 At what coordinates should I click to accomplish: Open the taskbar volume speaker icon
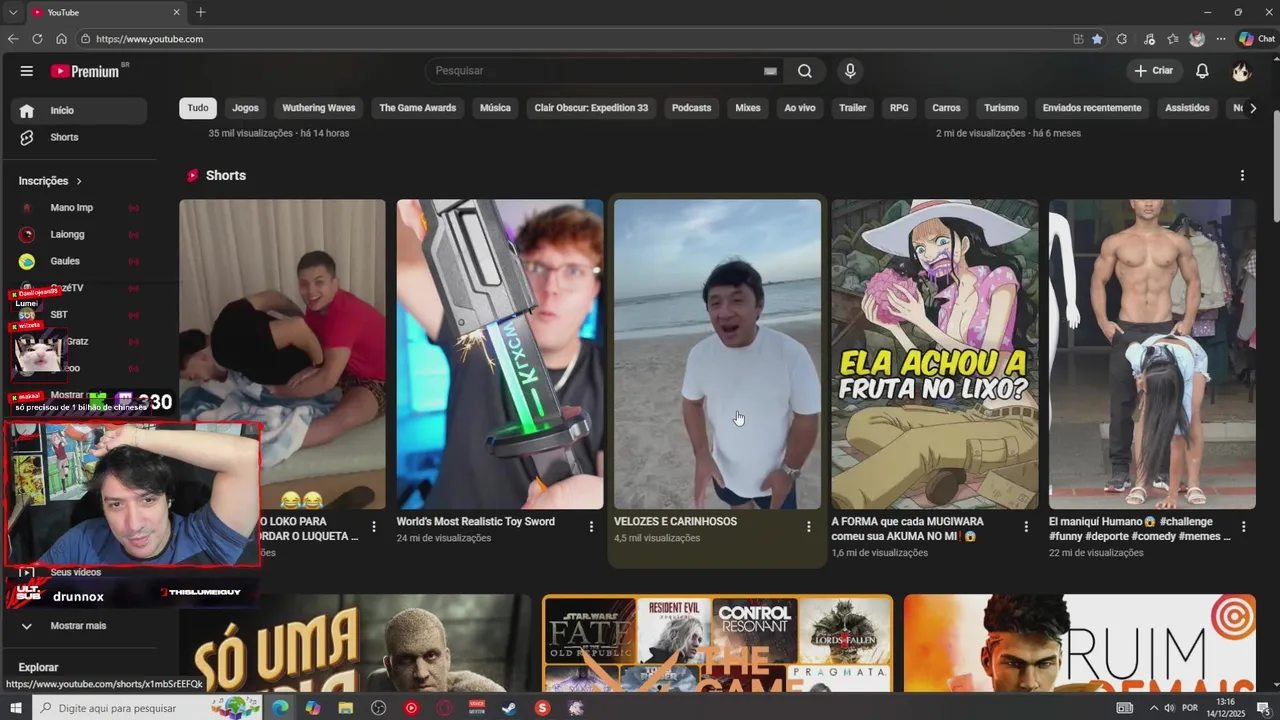pyautogui.click(x=1171, y=708)
